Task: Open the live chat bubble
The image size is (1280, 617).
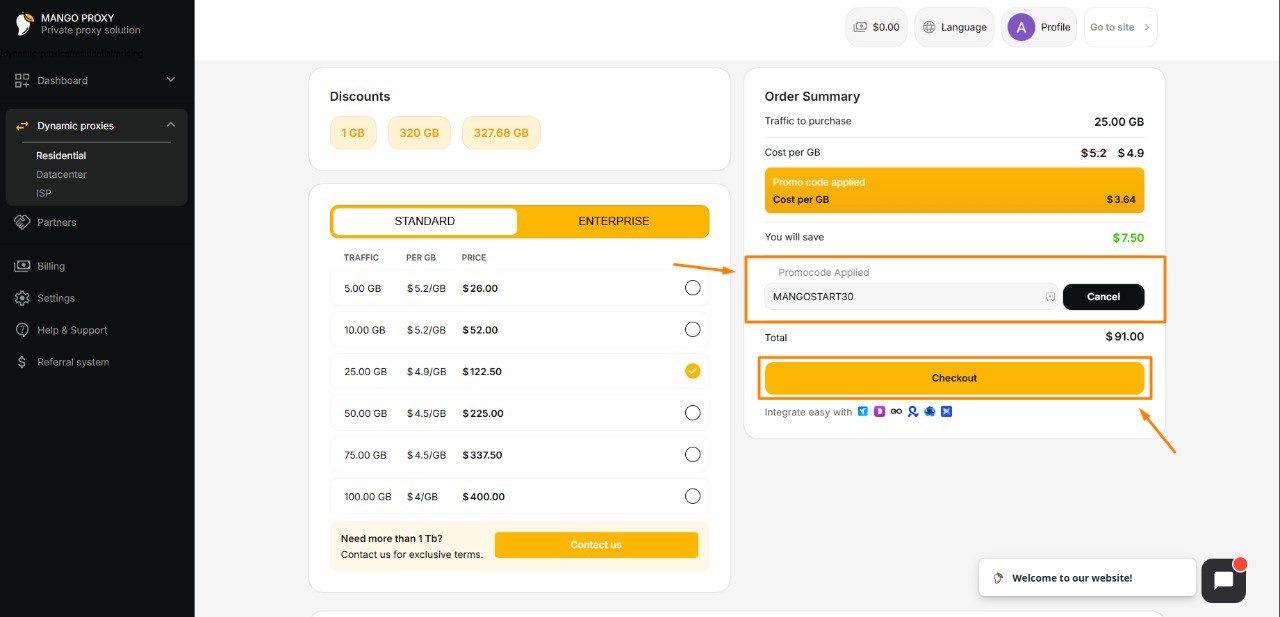Action: click(1223, 580)
